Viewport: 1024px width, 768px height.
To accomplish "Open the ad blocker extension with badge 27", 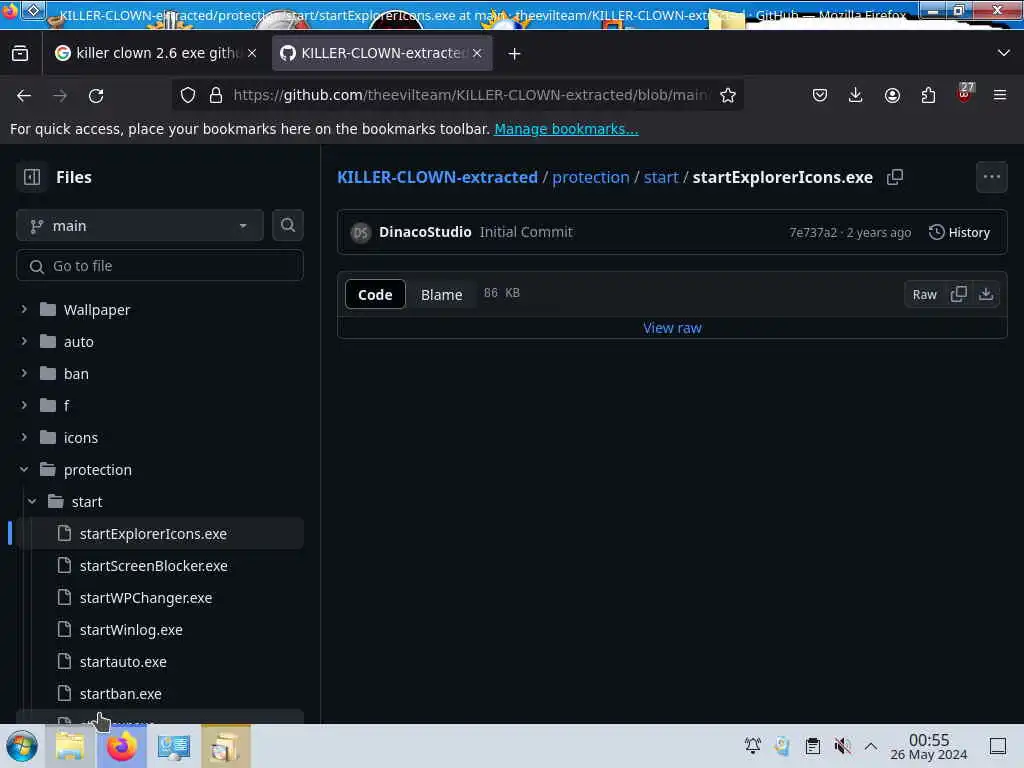I will (x=965, y=93).
